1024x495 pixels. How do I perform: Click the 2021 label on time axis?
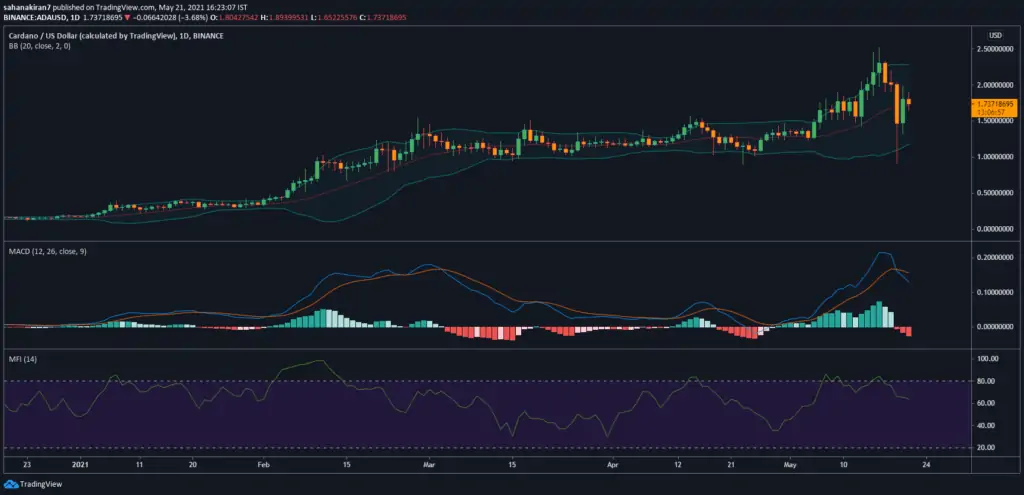pos(79,465)
